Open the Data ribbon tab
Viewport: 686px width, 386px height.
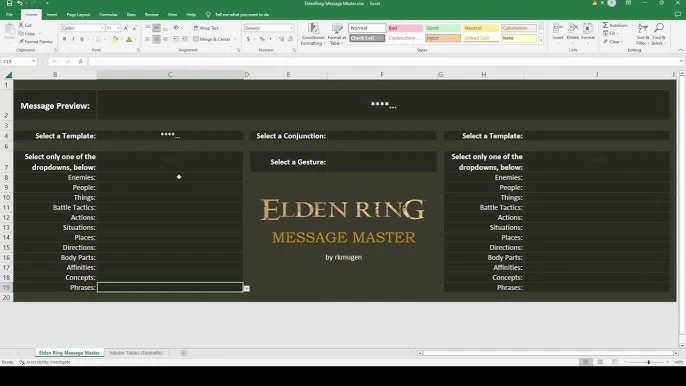pyautogui.click(x=131, y=14)
